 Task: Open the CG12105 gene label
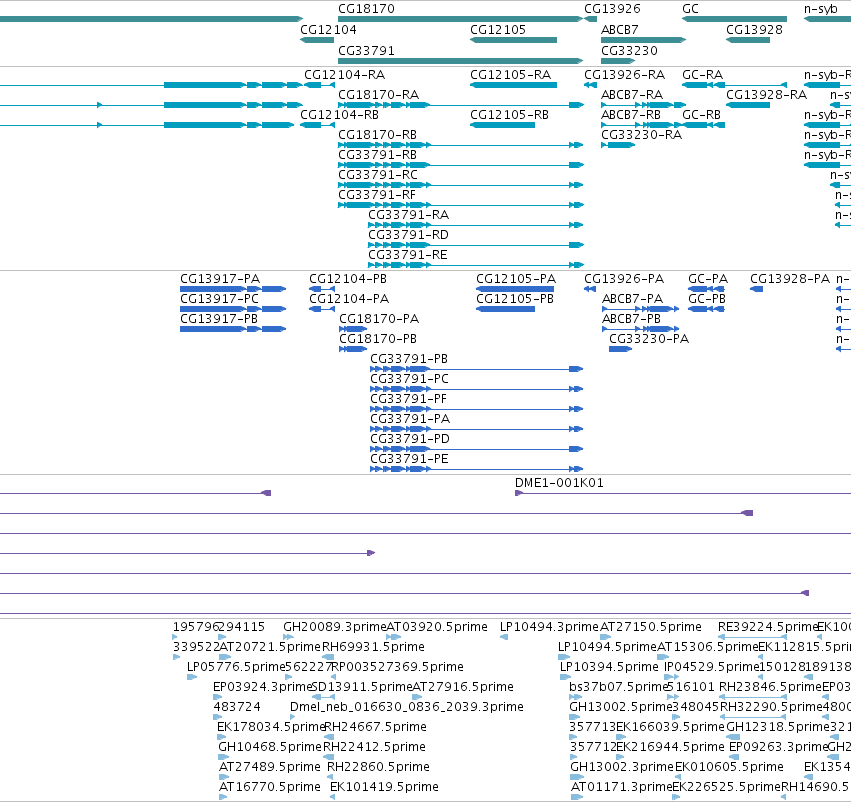498,30
